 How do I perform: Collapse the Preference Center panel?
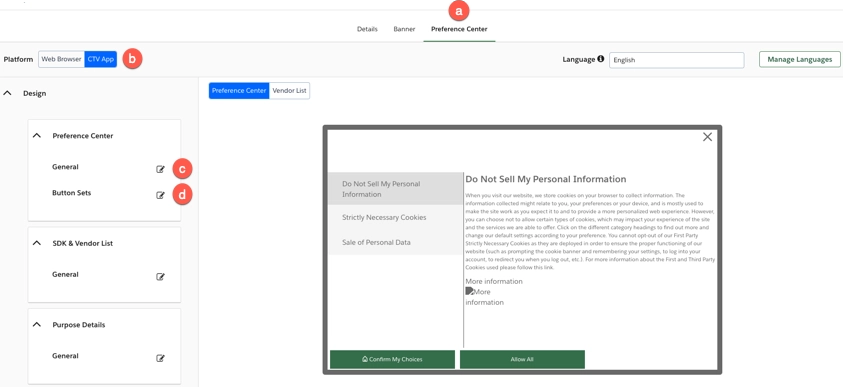pyautogui.click(x=37, y=136)
